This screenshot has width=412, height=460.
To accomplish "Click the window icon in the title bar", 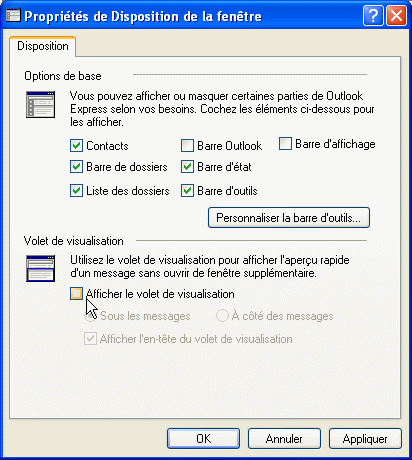I will [x=13, y=15].
